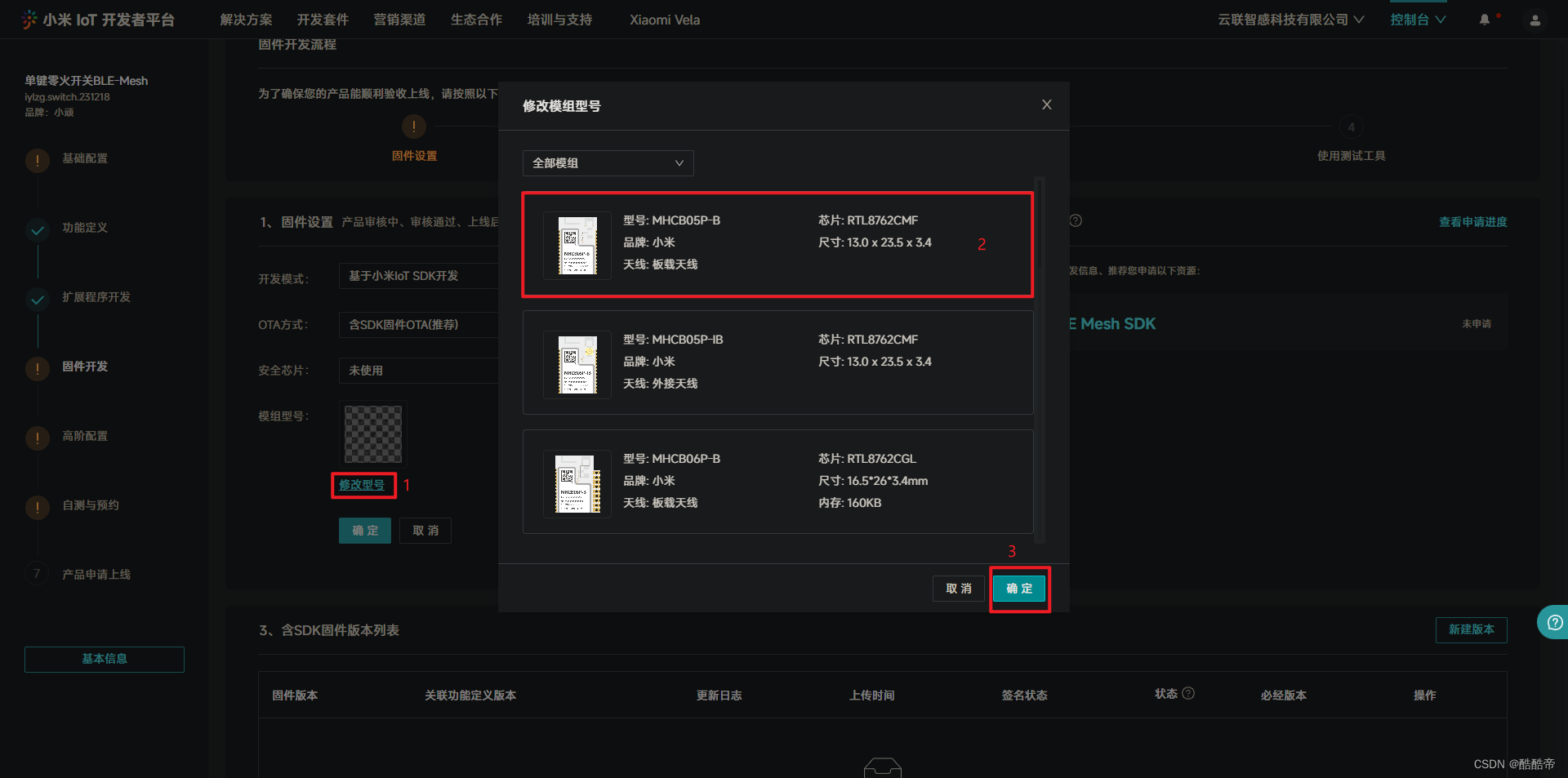Viewport: 1568px width, 778px height.
Task: Click the 基本信息 button
Action: point(105,659)
